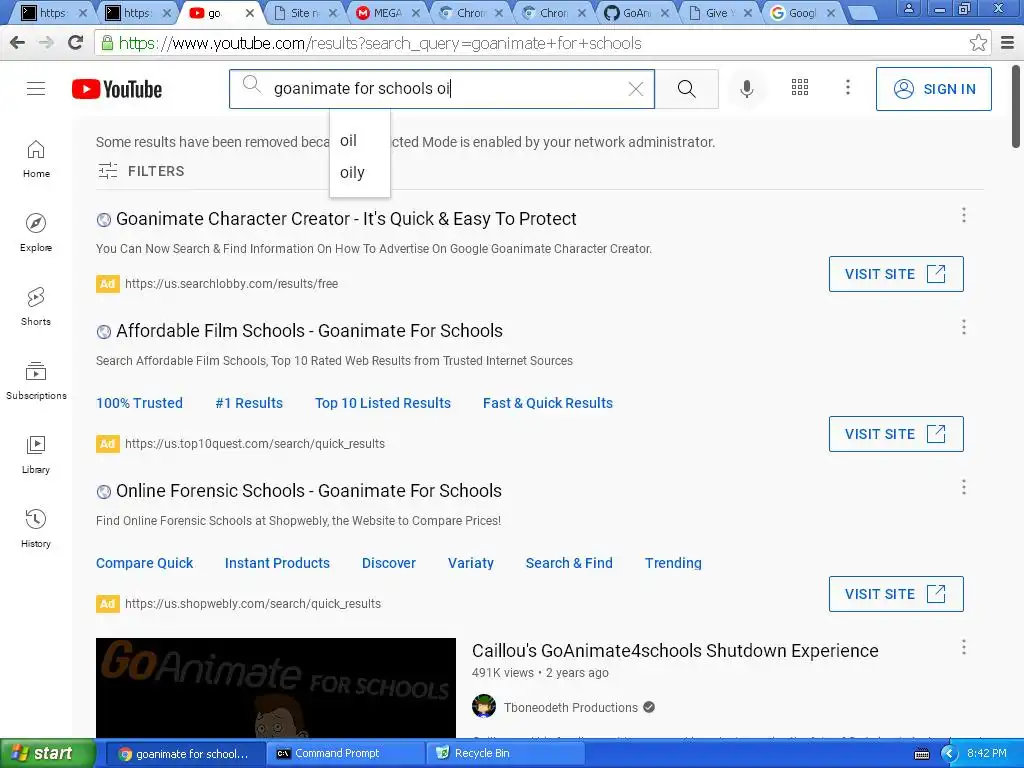Image resolution: width=1024 pixels, height=768 pixels.
Task: Open the 'Instant Products' ad link
Action: (x=277, y=563)
